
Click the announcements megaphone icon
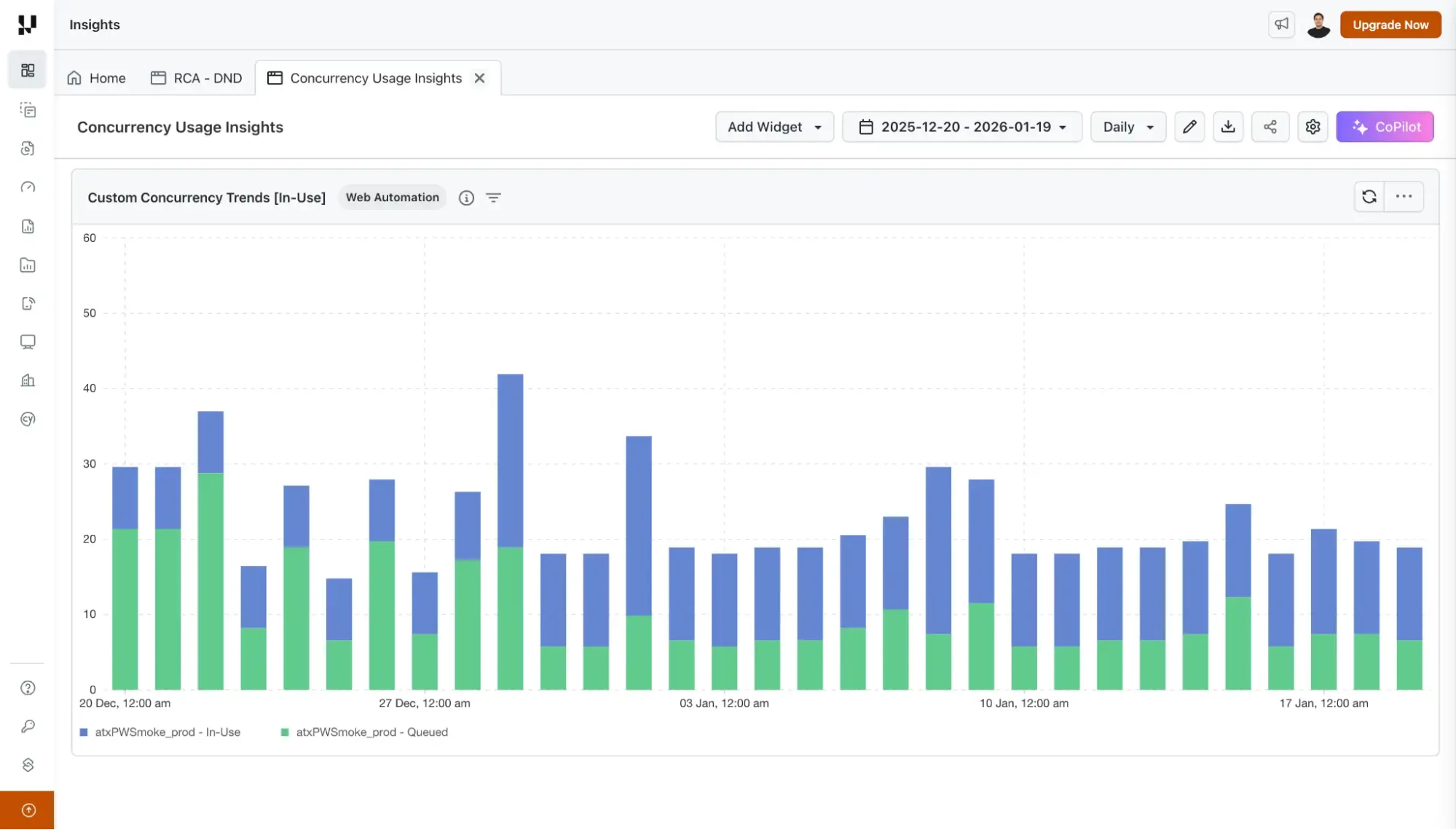click(1281, 24)
